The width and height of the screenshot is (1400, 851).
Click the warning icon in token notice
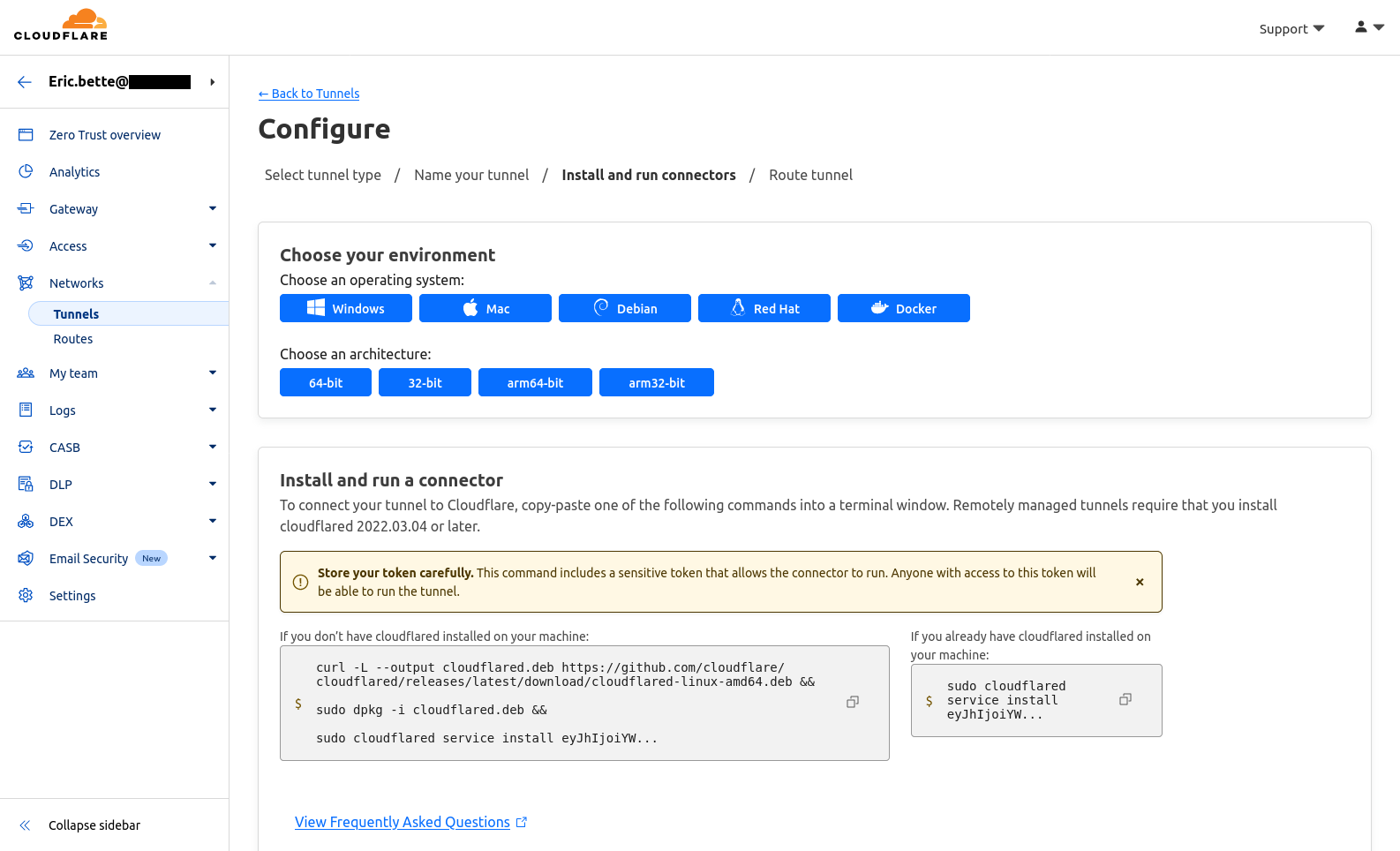click(x=300, y=582)
